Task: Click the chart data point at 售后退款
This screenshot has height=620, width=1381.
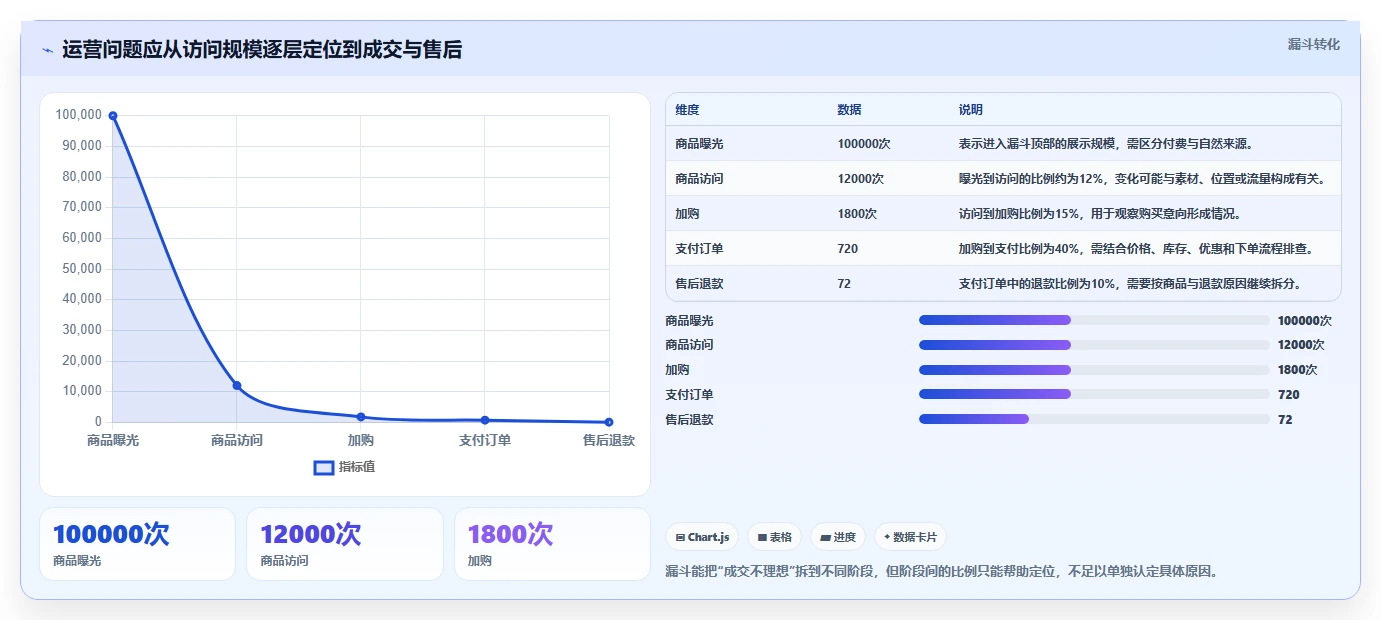Action: (609, 422)
